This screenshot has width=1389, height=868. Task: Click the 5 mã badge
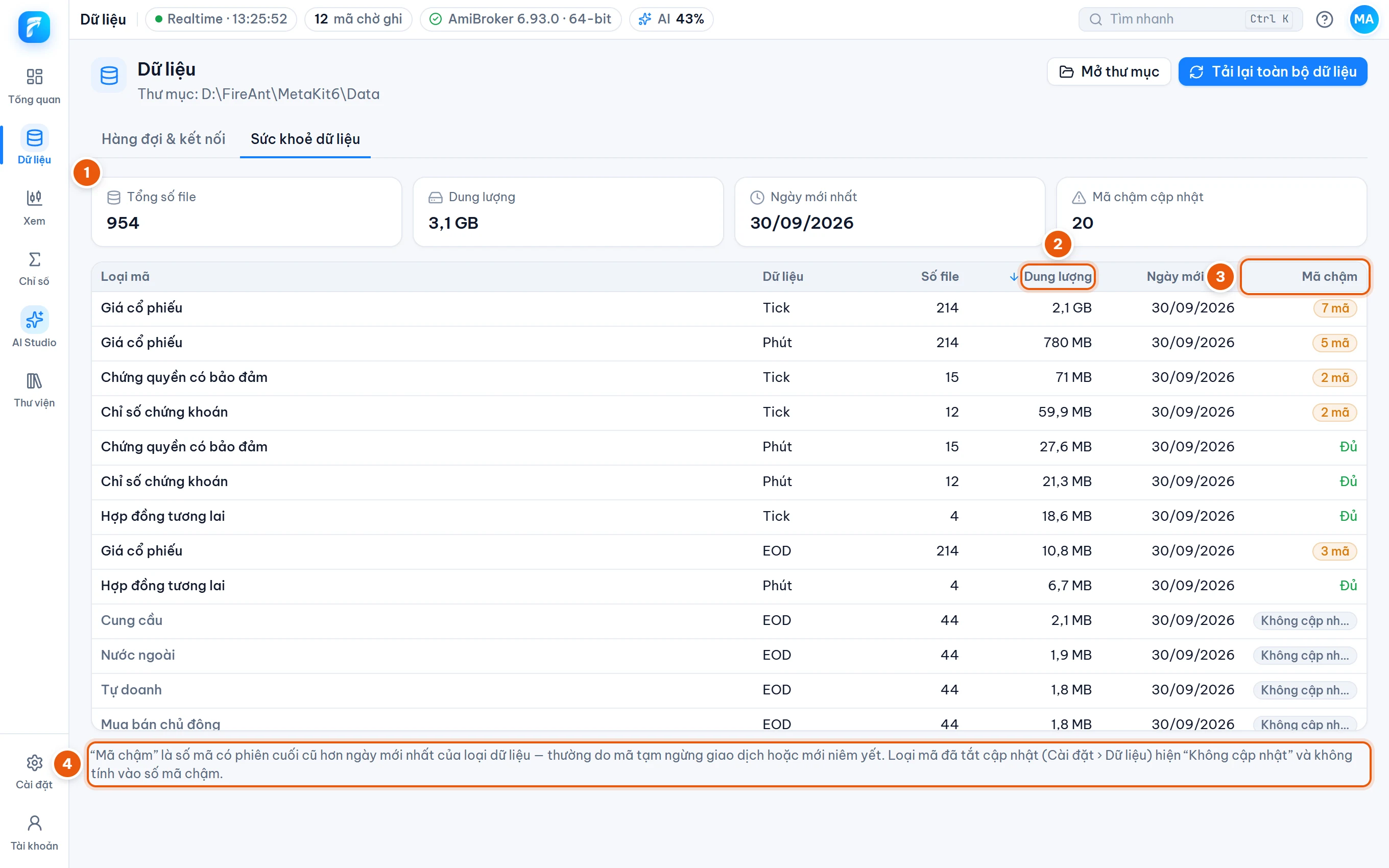pos(1334,343)
